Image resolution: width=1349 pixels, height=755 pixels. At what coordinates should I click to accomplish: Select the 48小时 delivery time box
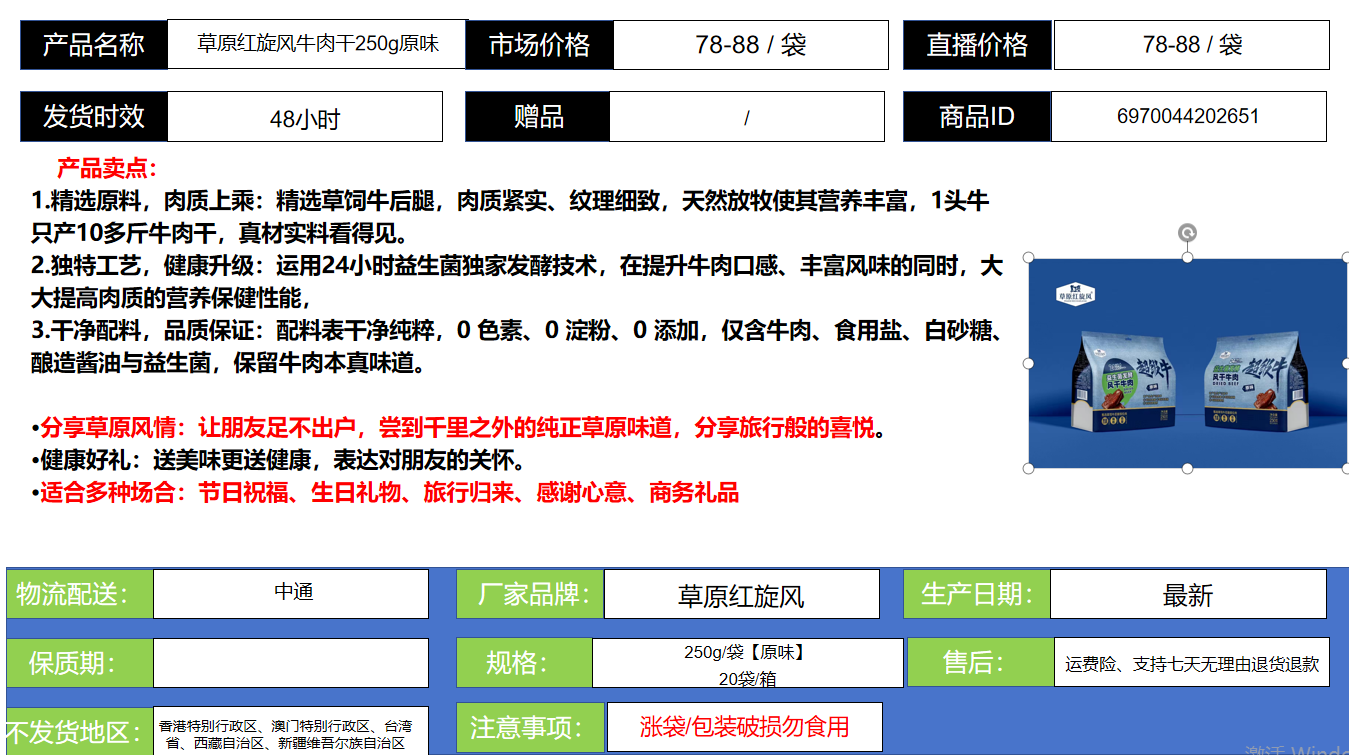coord(304,118)
